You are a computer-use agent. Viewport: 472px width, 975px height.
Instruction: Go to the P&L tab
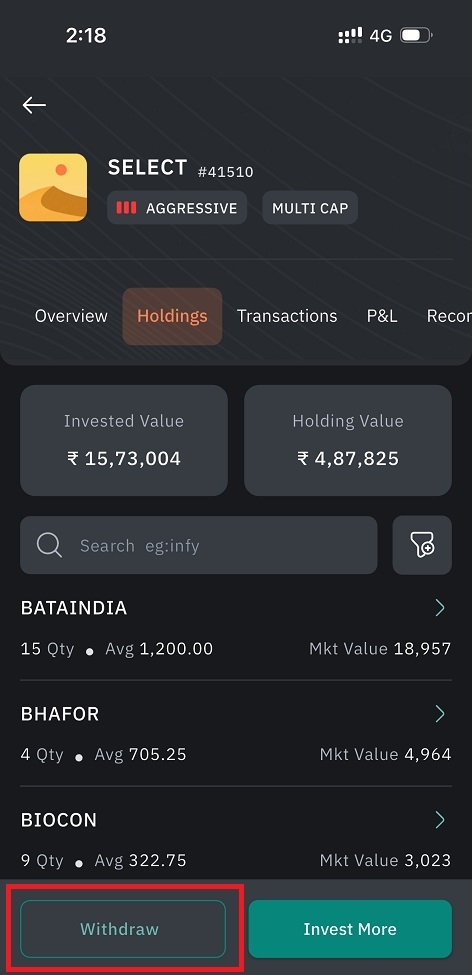(382, 316)
